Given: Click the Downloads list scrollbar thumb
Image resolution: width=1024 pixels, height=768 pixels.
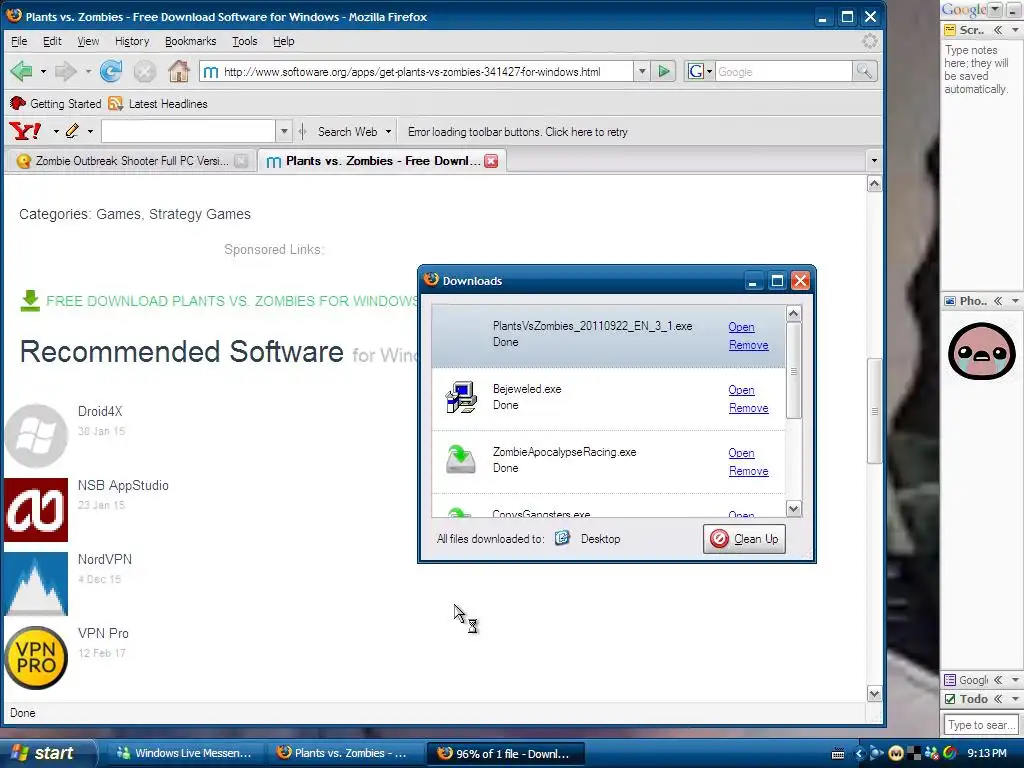Looking at the screenshot, I should pyautogui.click(x=793, y=370).
